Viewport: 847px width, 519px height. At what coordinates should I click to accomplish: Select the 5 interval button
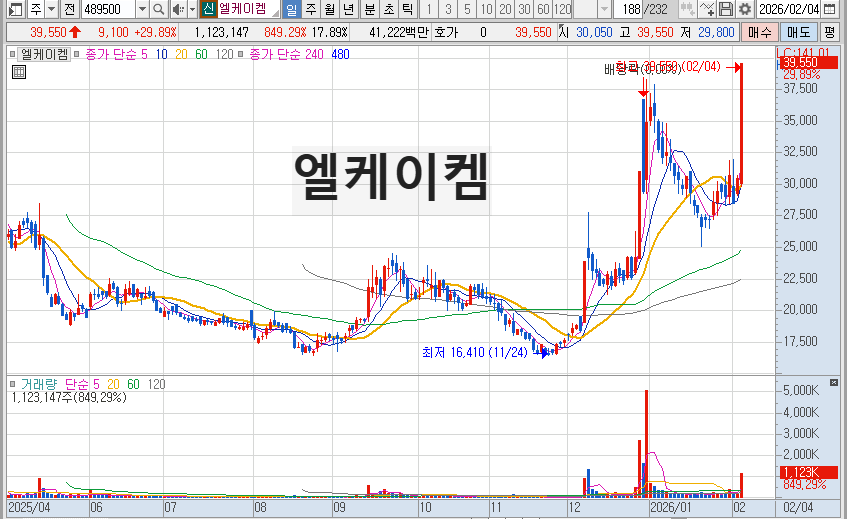pyautogui.click(x=467, y=9)
